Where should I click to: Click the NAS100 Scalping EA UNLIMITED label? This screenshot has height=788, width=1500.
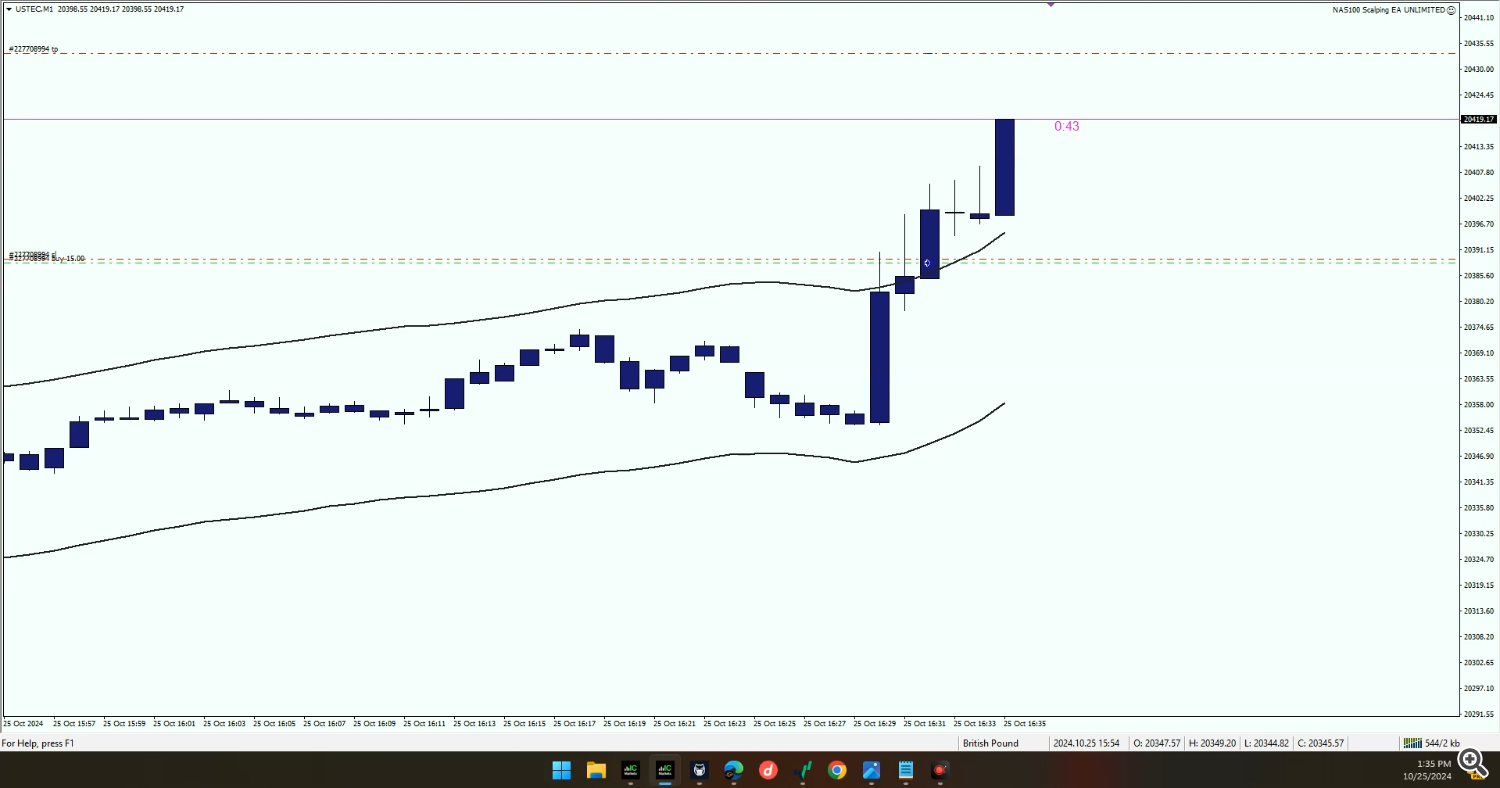pos(1388,10)
